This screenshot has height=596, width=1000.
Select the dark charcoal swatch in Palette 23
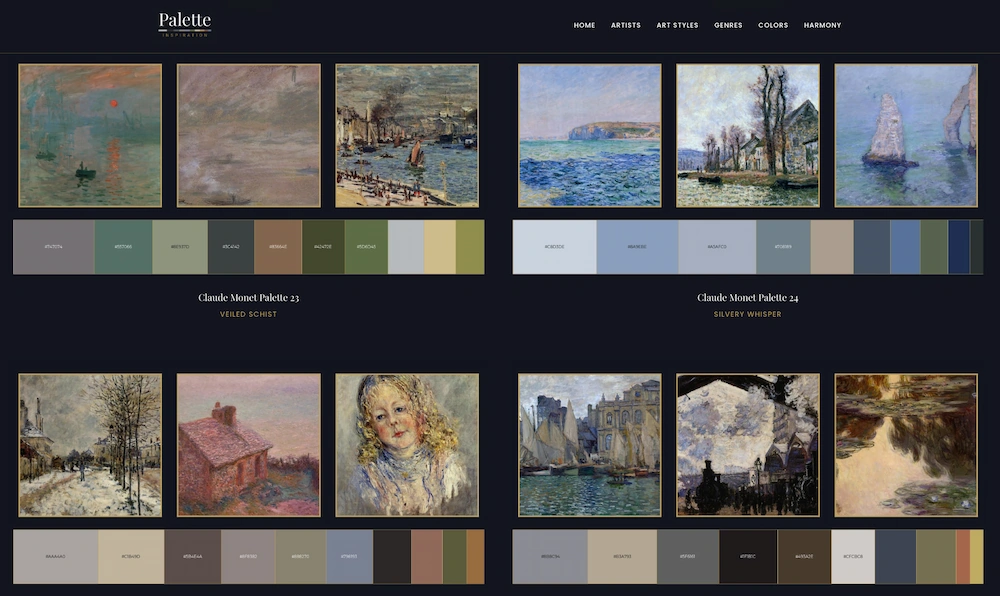click(231, 247)
